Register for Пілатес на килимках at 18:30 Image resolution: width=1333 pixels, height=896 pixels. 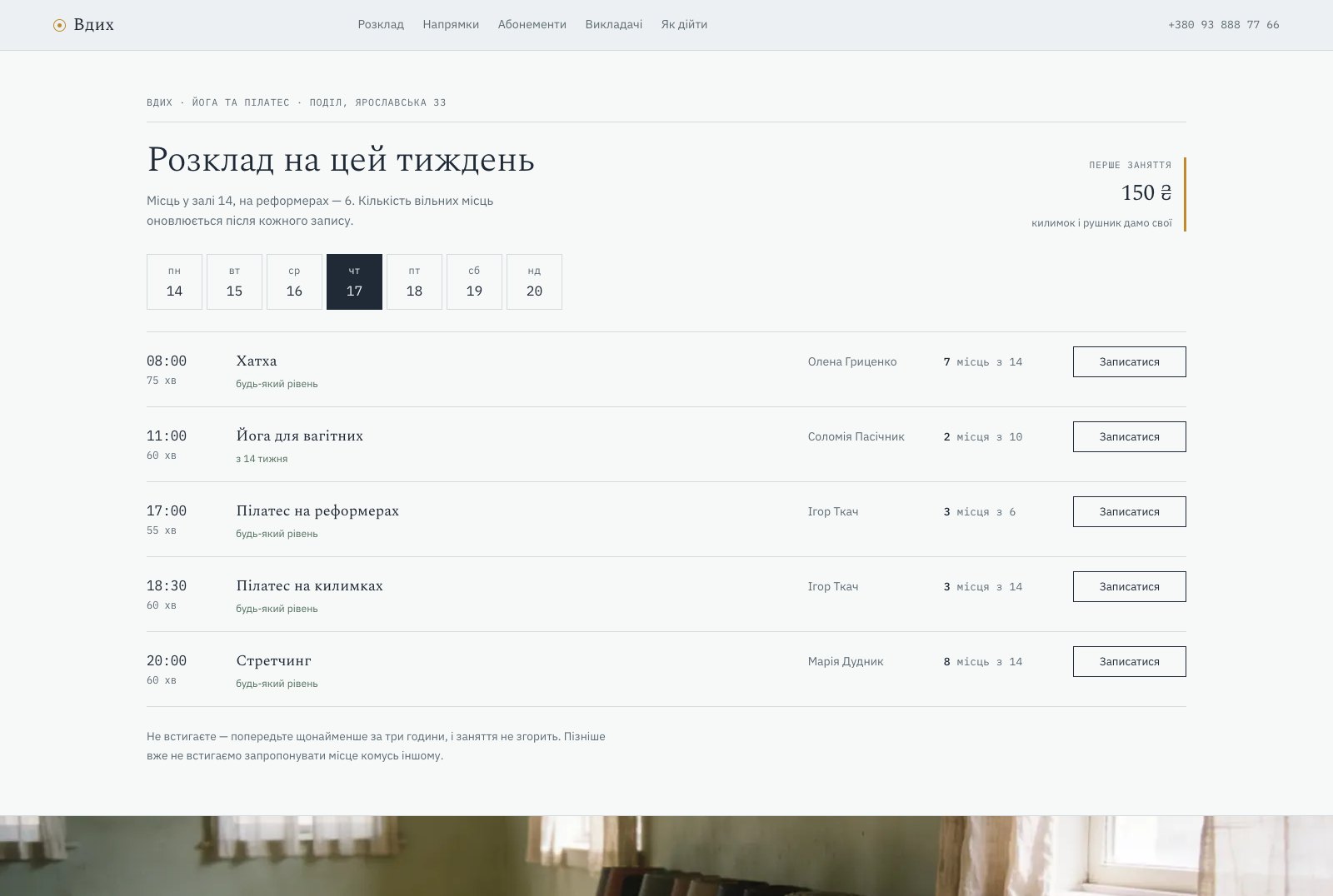[x=1129, y=586]
